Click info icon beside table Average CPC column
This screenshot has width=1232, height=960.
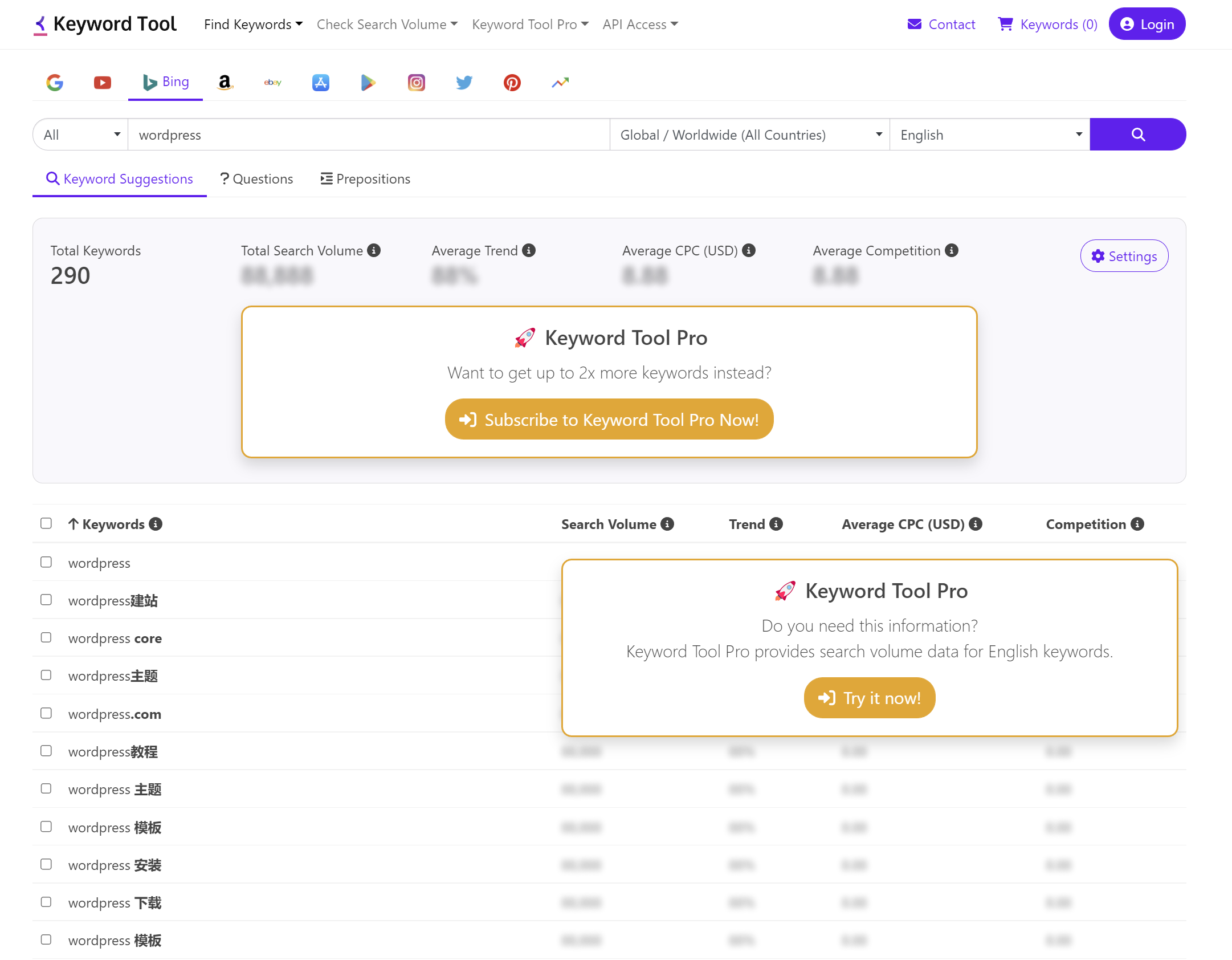click(x=976, y=524)
